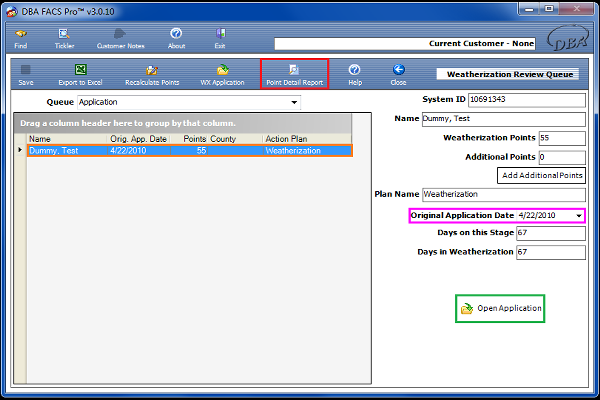Click the DBA logo
The image size is (600, 400).
pos(568,39)
